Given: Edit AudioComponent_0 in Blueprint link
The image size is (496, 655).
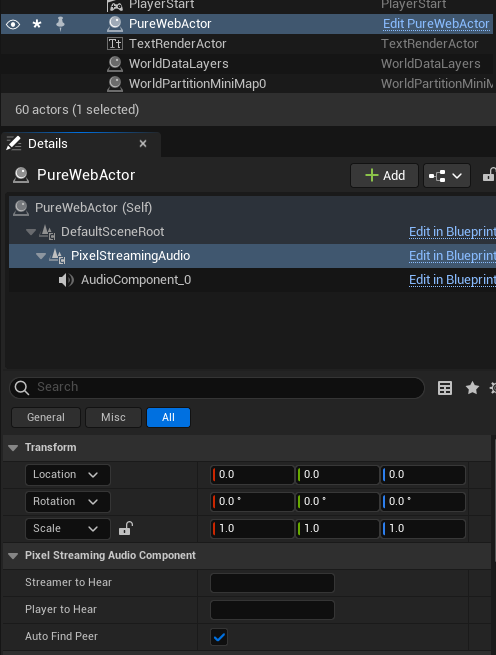Looking at the screenshot, I should click(452, 280).
